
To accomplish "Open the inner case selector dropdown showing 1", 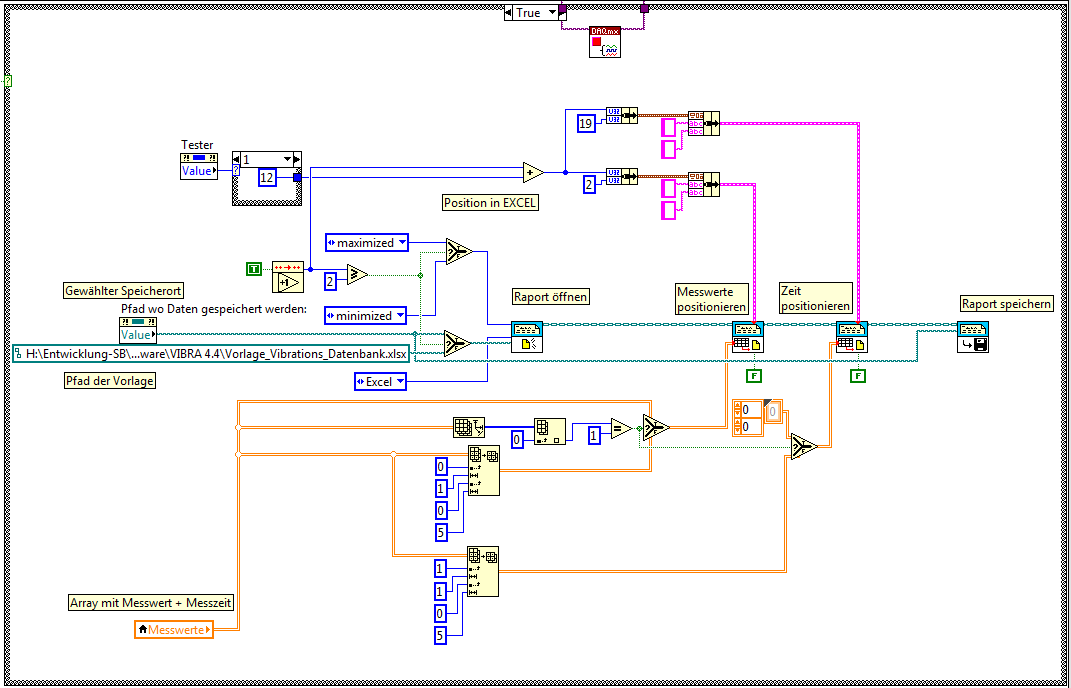I will point(288,159).
